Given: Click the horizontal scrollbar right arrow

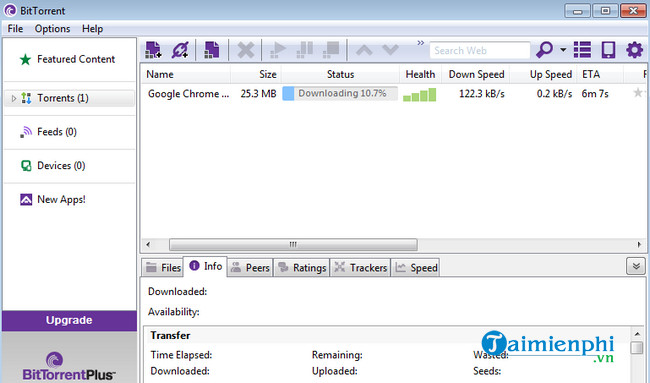Looking at the screenshot, I should 639,245.
